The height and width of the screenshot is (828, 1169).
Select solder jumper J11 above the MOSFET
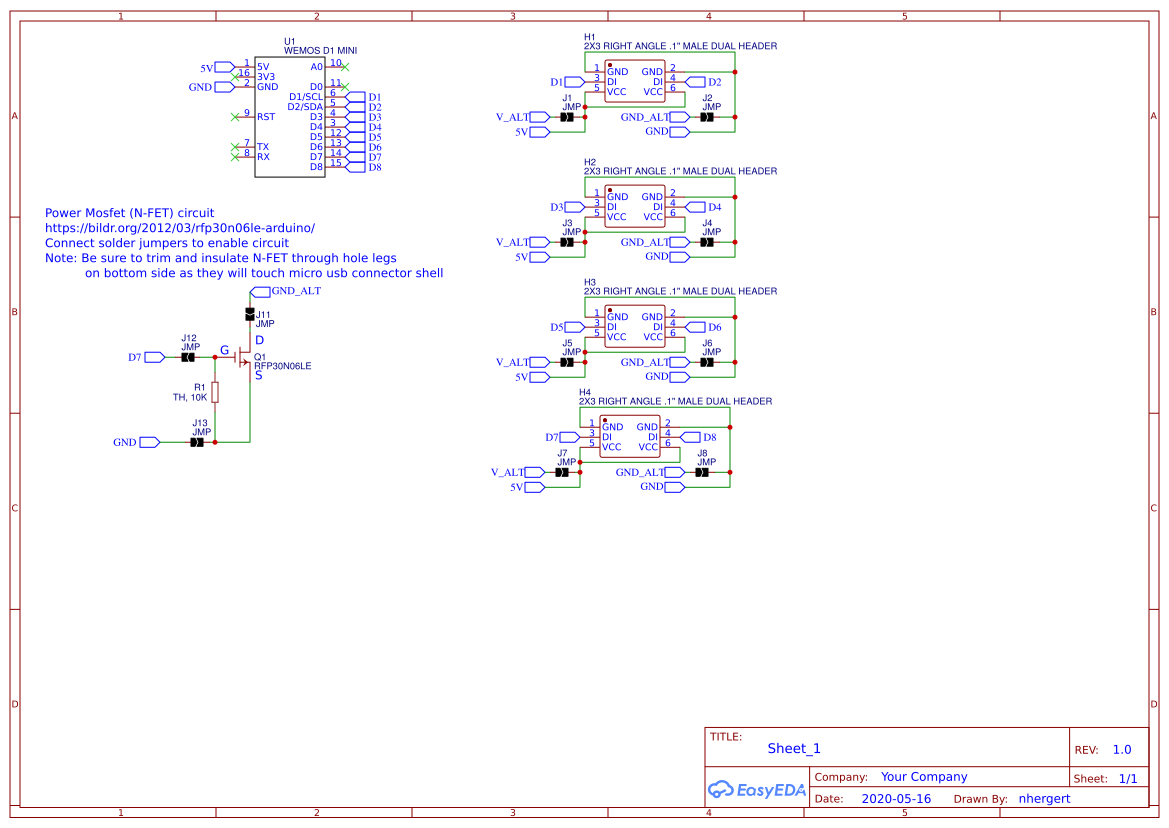248,312
